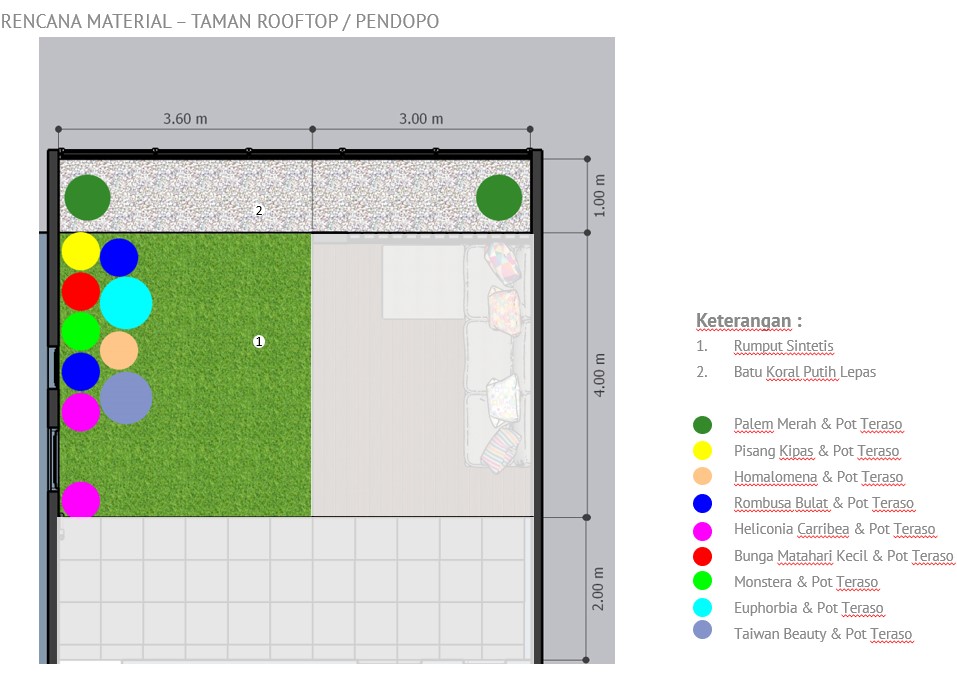Click the large slate-blue circle in the plan

coord(126,397)
